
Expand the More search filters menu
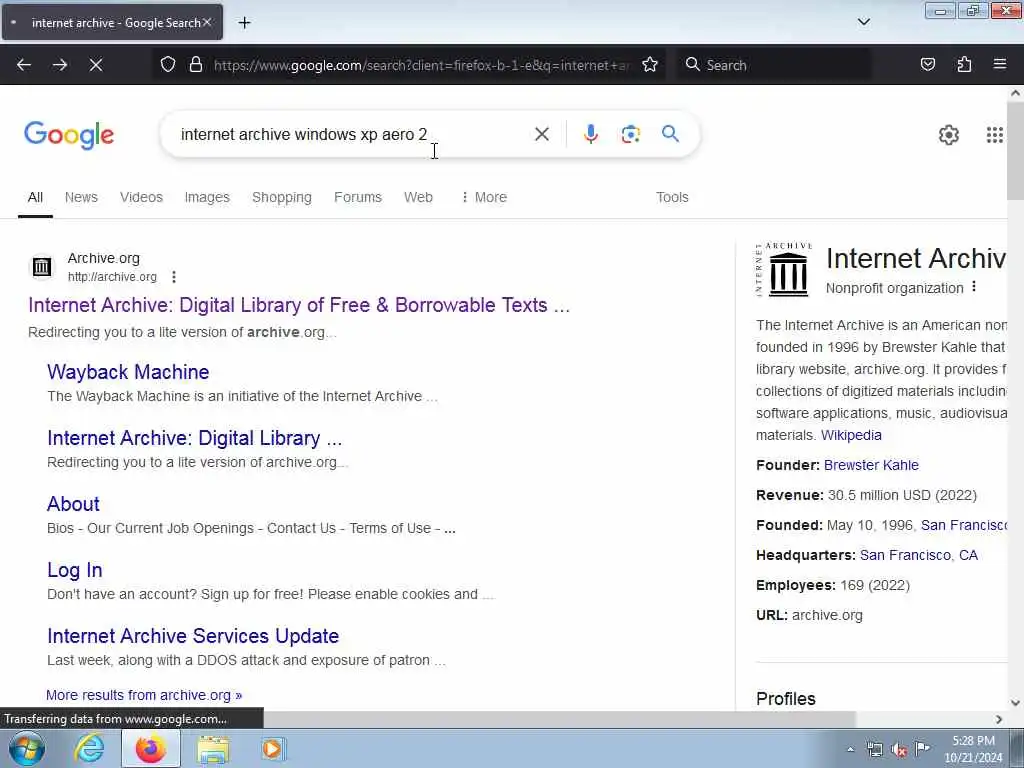point(484,197)
